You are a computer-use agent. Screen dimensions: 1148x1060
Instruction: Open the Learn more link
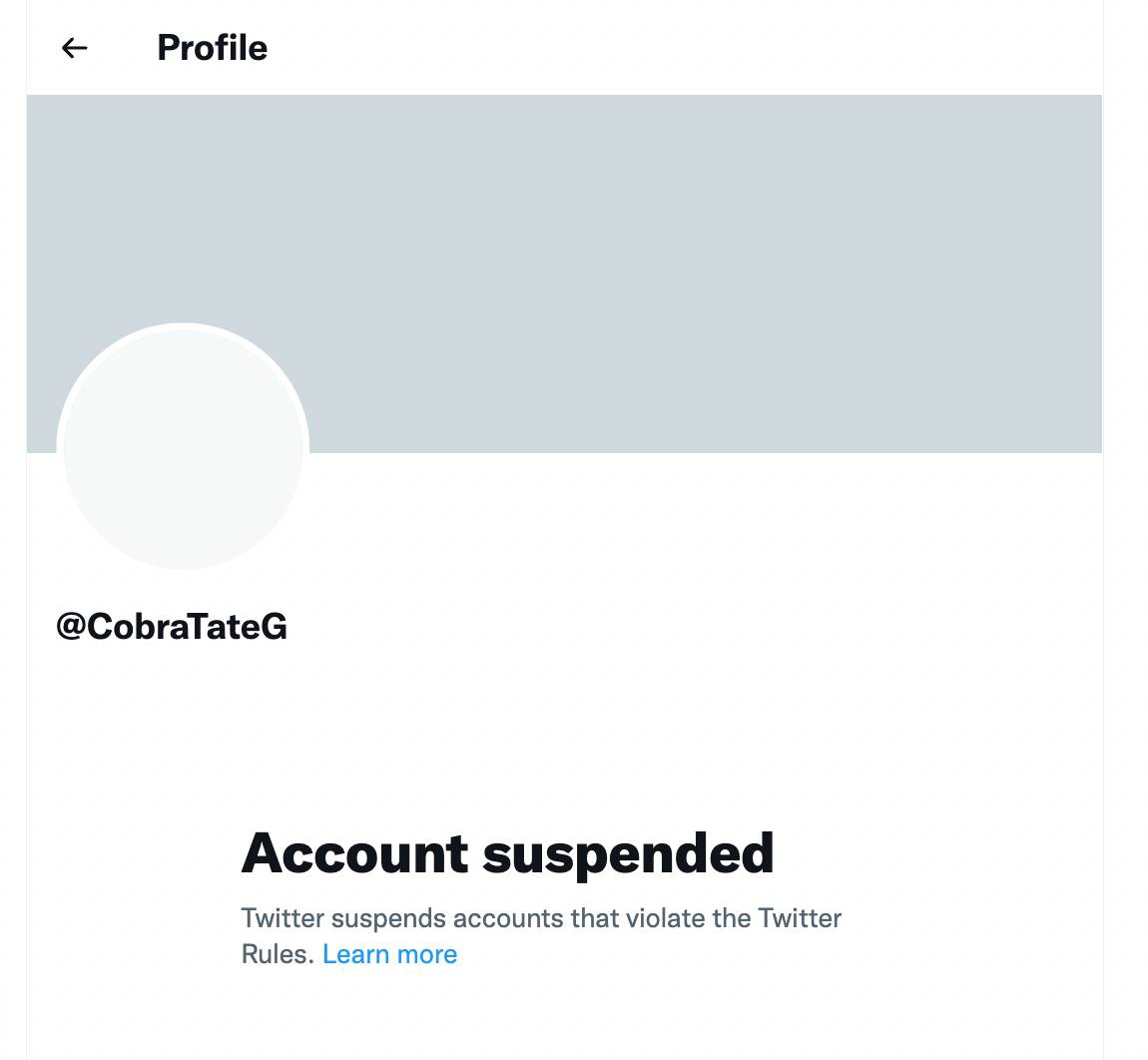point(389,954)
